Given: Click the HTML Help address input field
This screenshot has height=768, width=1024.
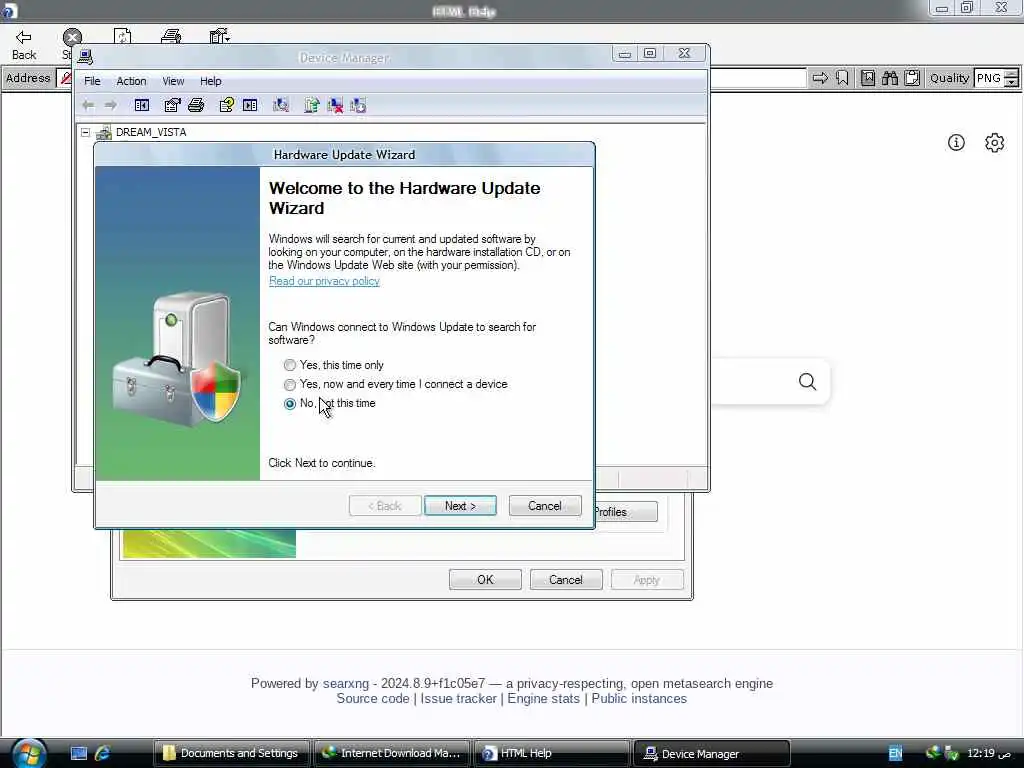Looking at the screenshot, I should pos(758,78).
